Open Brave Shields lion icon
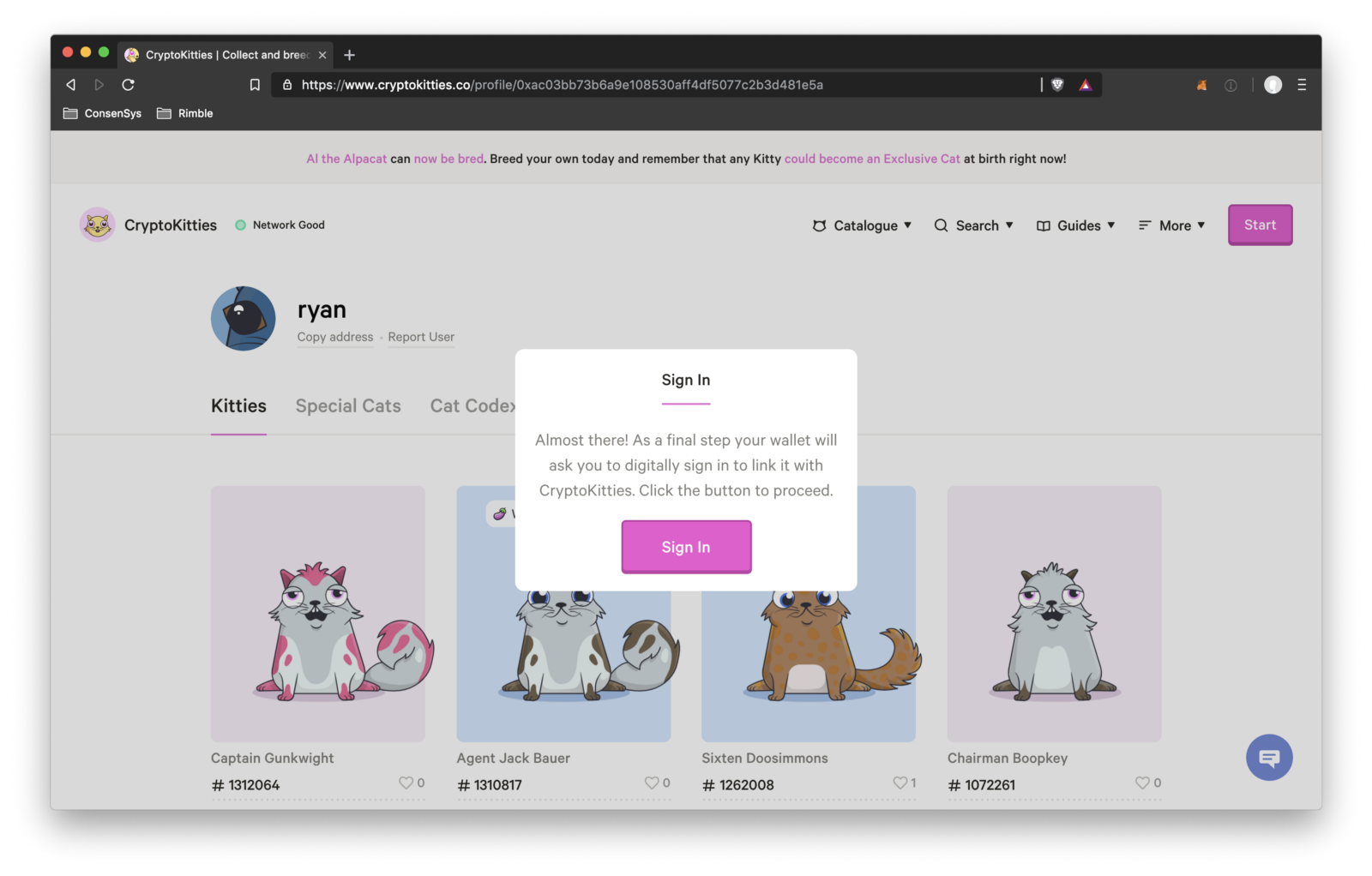Viewport: 1372px width, 876px height. [x=1057, y=85]
